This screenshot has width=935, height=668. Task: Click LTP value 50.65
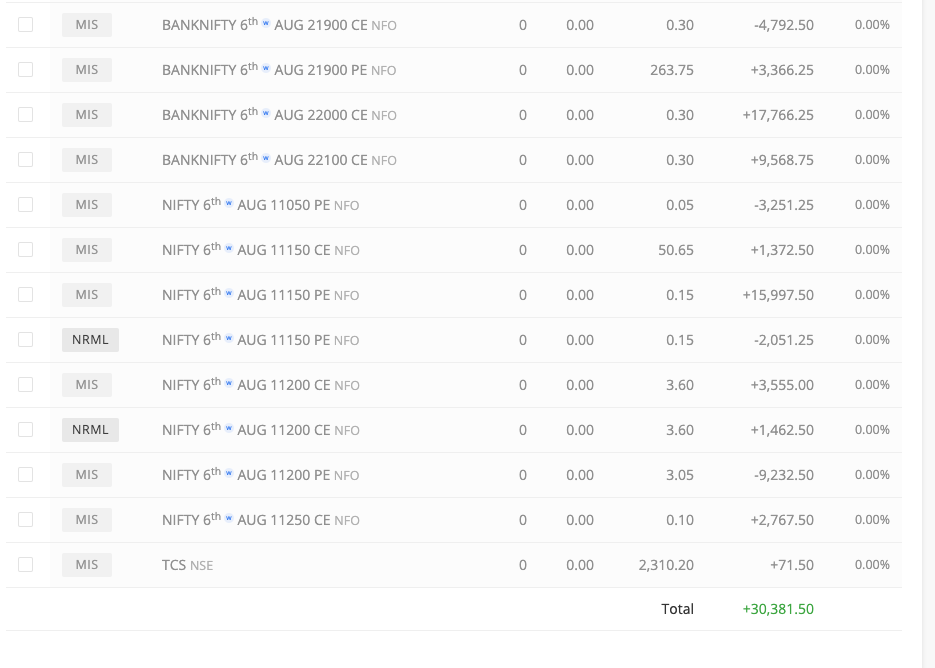pyautogui.click(x=676, y=250)
